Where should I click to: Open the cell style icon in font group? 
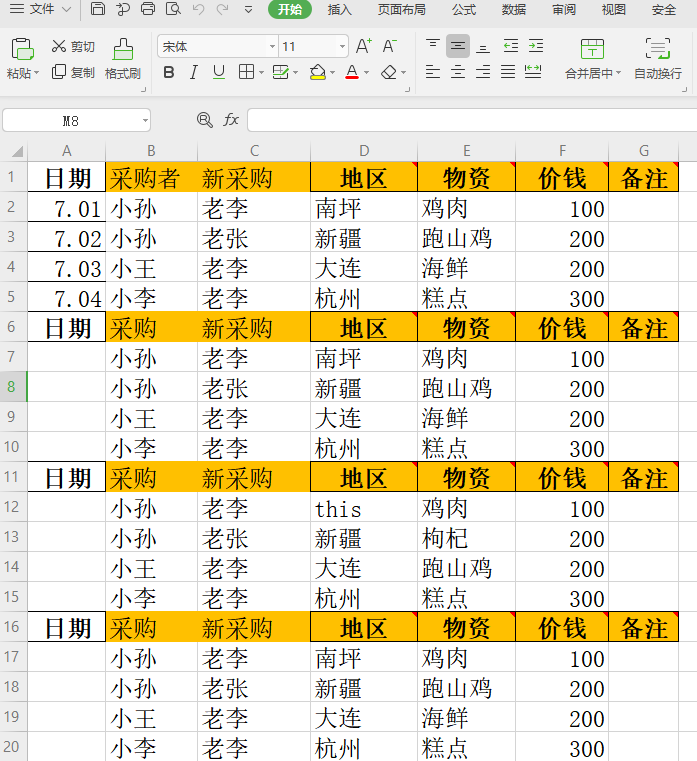(281, 73)
